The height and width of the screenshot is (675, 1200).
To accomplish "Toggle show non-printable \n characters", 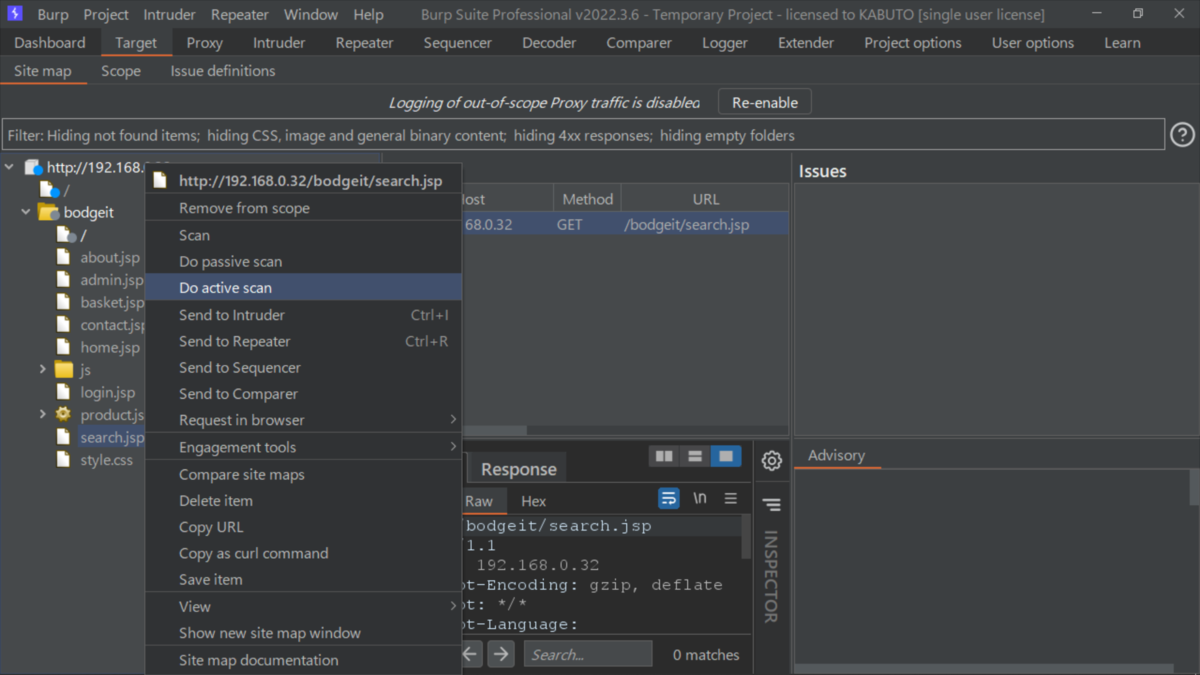I will point(700,498).
